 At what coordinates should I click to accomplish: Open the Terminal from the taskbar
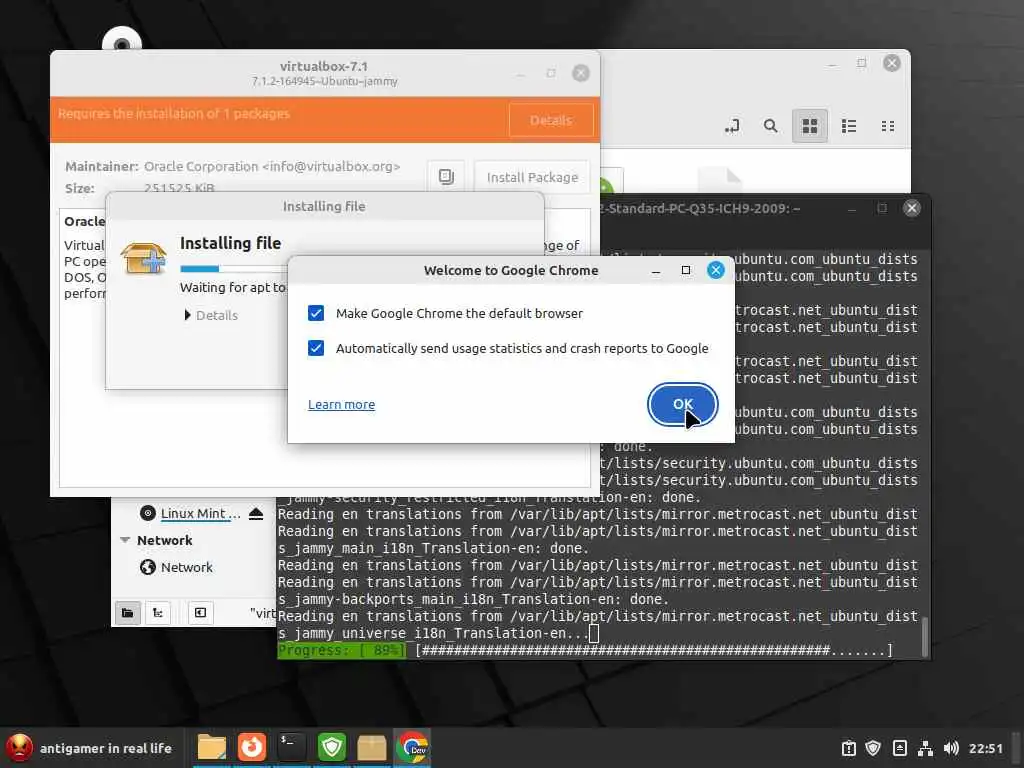[x=291, y=748]
